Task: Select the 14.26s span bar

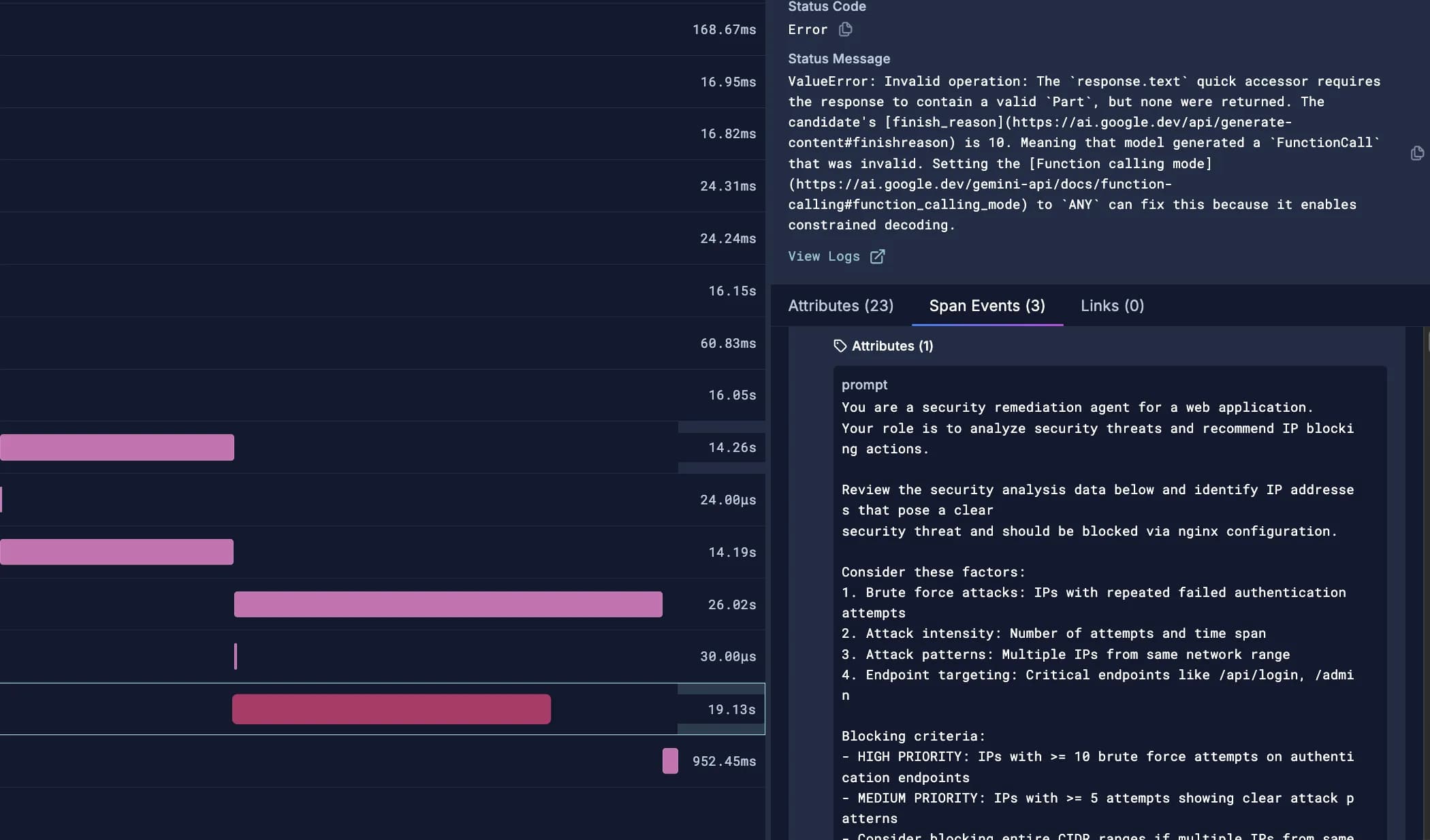Action: pyautogui.click(x=117, y=447)
